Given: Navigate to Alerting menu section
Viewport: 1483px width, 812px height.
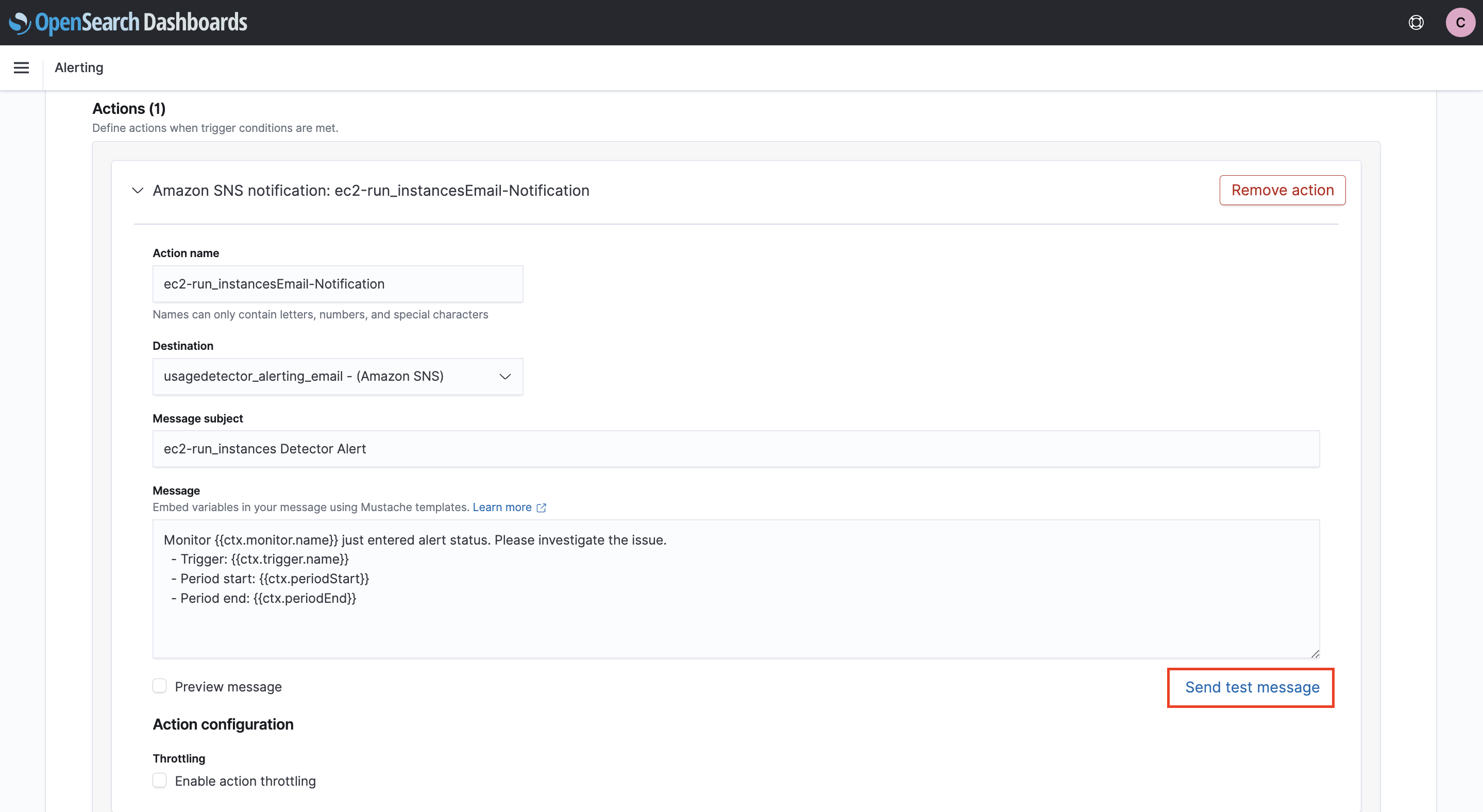Looking at the screenshot, I should click(79, 67).
